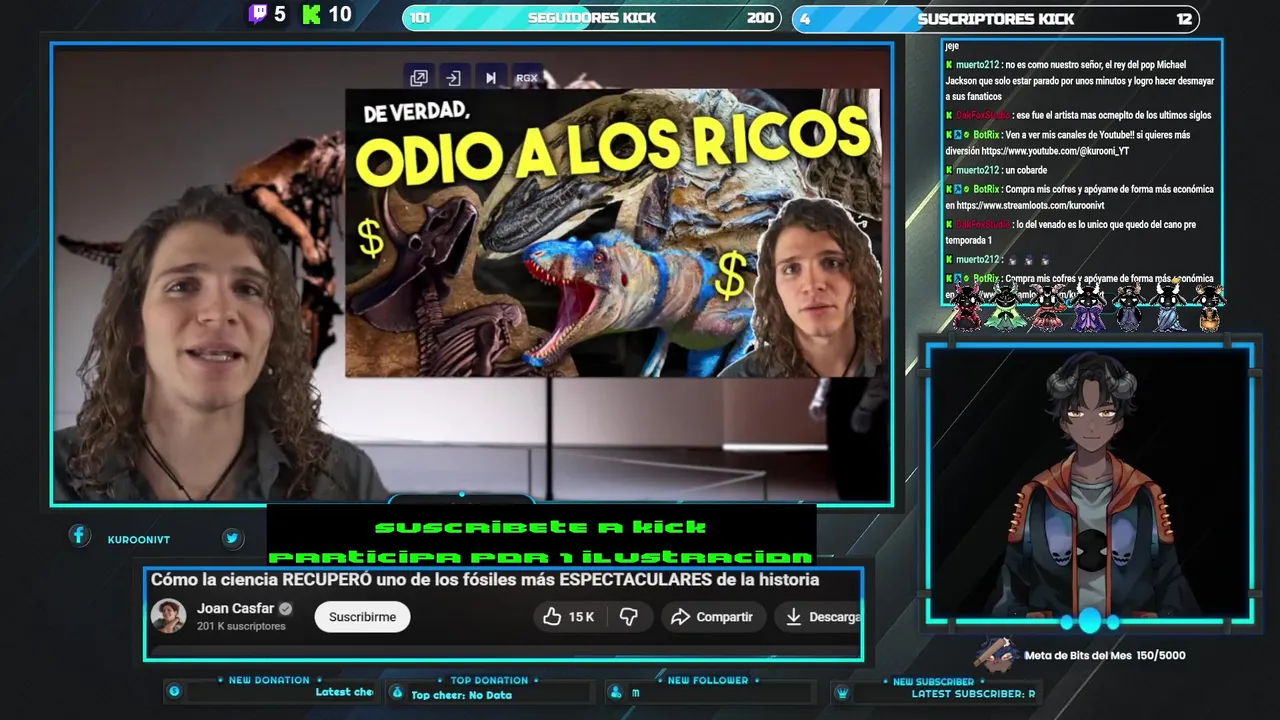Click the verified badge next to Joan Casfar

tap(286, 608)
